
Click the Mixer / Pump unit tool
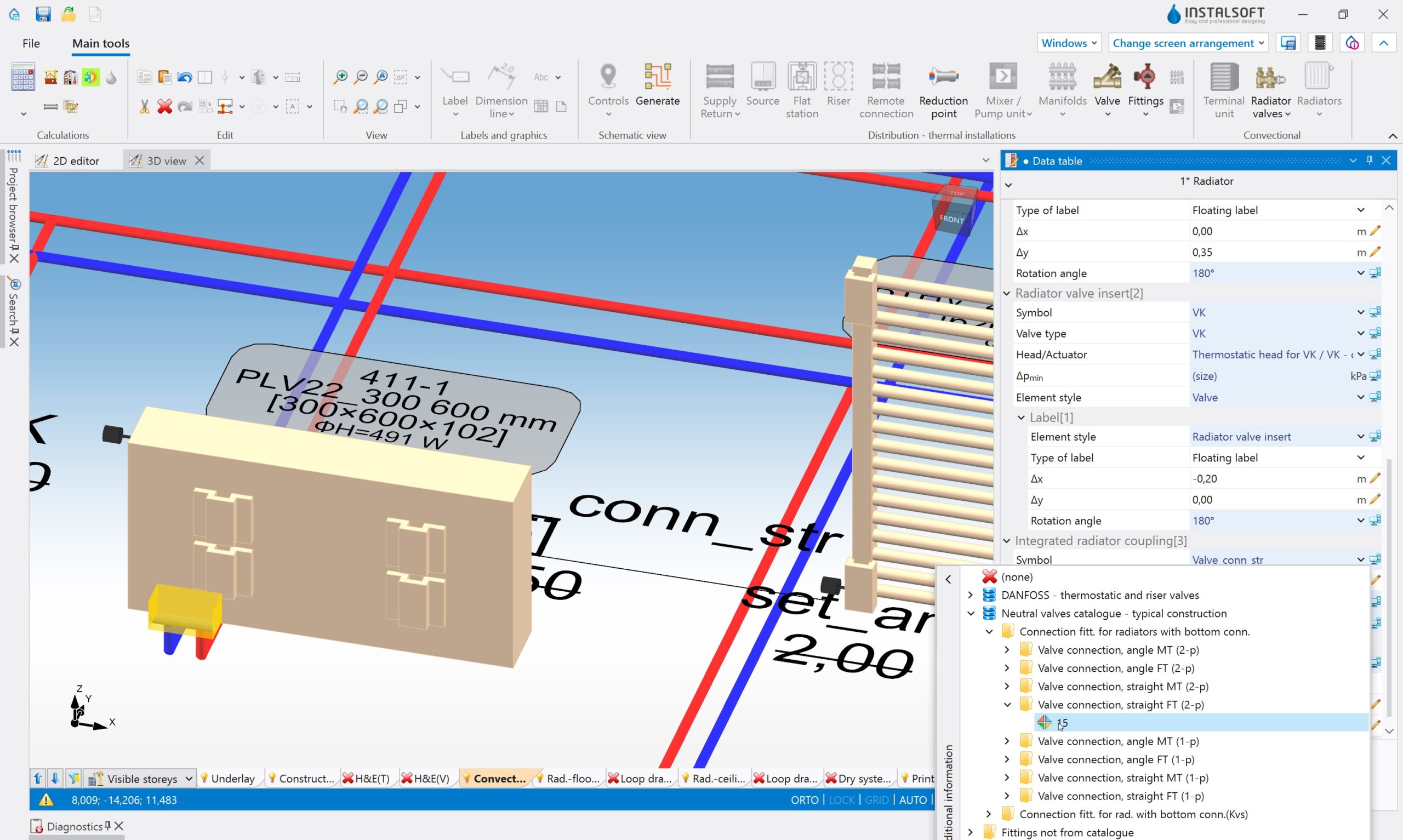[x=1003, y=90]
